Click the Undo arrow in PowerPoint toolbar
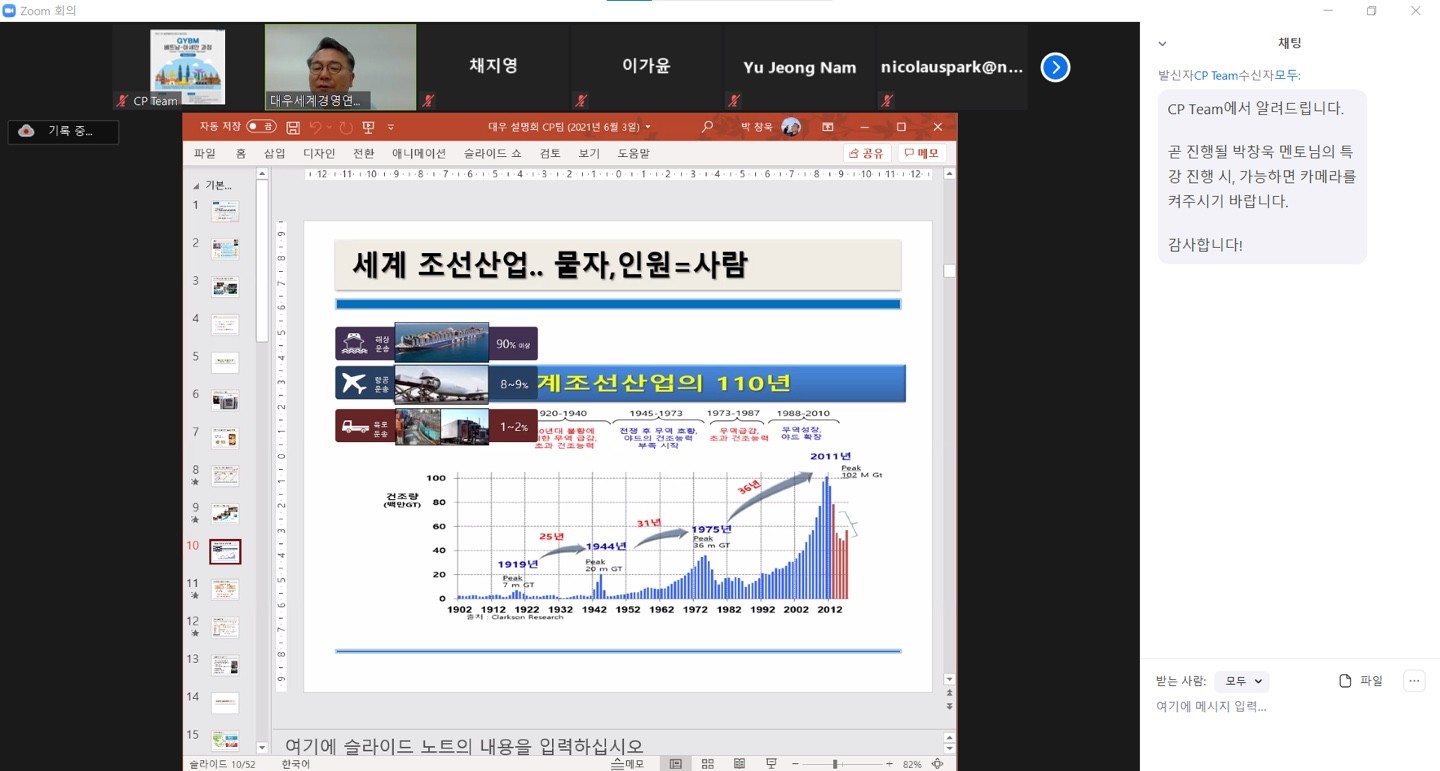Screen dimensions: 1440x771 pyautogui.click(x=315, y=127)
